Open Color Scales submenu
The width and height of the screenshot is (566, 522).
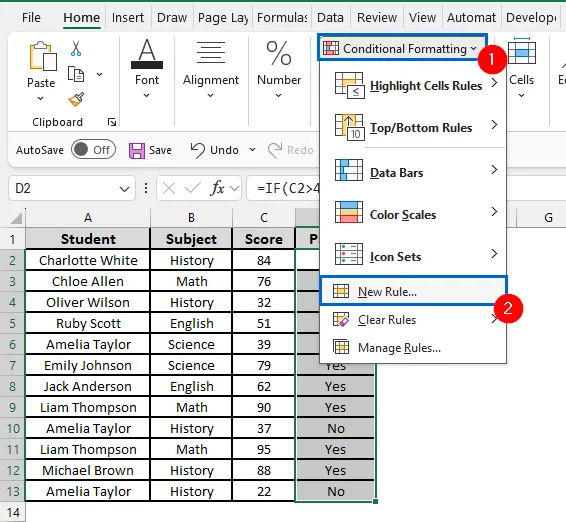tap(413, 214)
